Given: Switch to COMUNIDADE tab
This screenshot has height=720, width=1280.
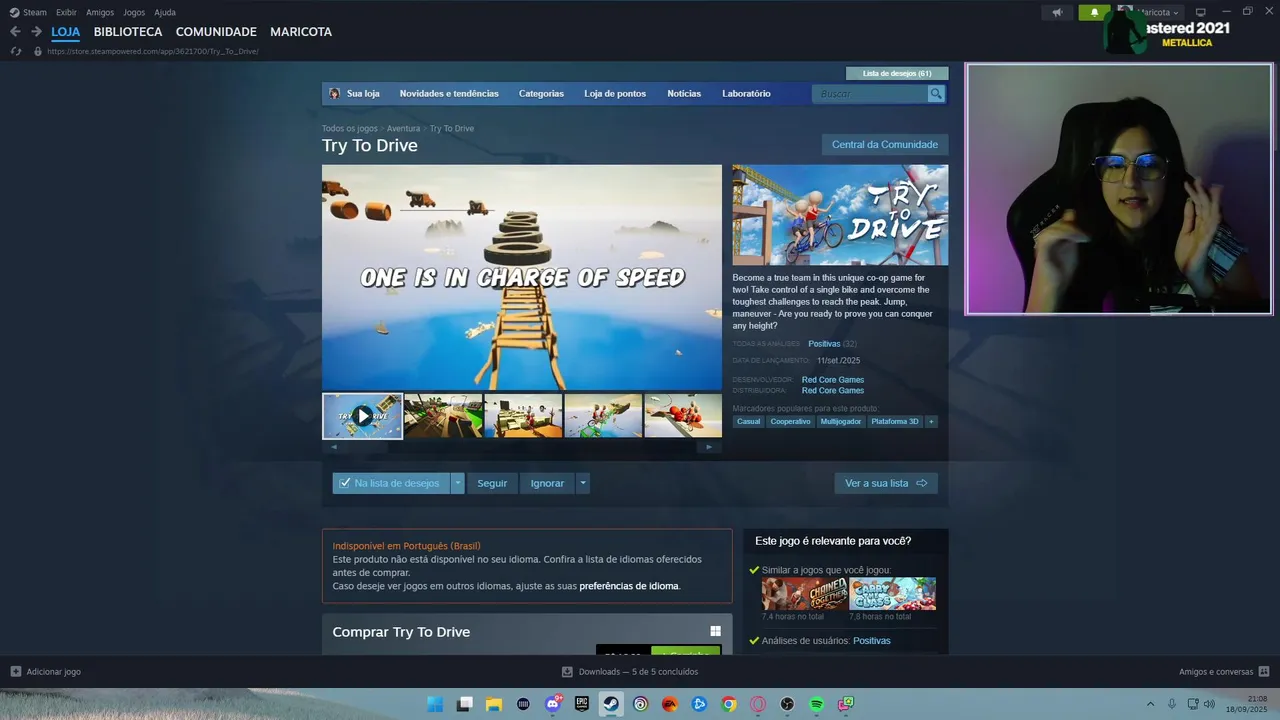Looking at the screenshot, I should click(216, 32).
